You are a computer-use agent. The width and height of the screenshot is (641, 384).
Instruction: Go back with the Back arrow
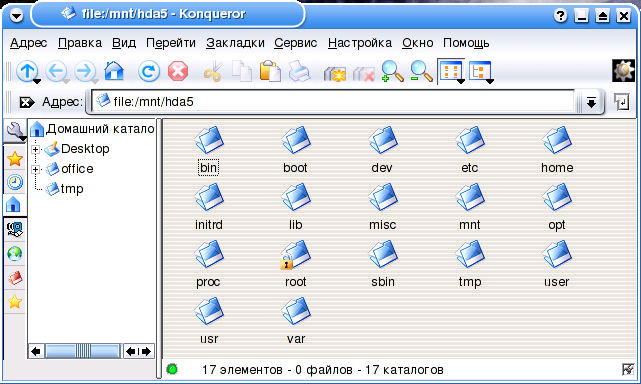(56, 71)
